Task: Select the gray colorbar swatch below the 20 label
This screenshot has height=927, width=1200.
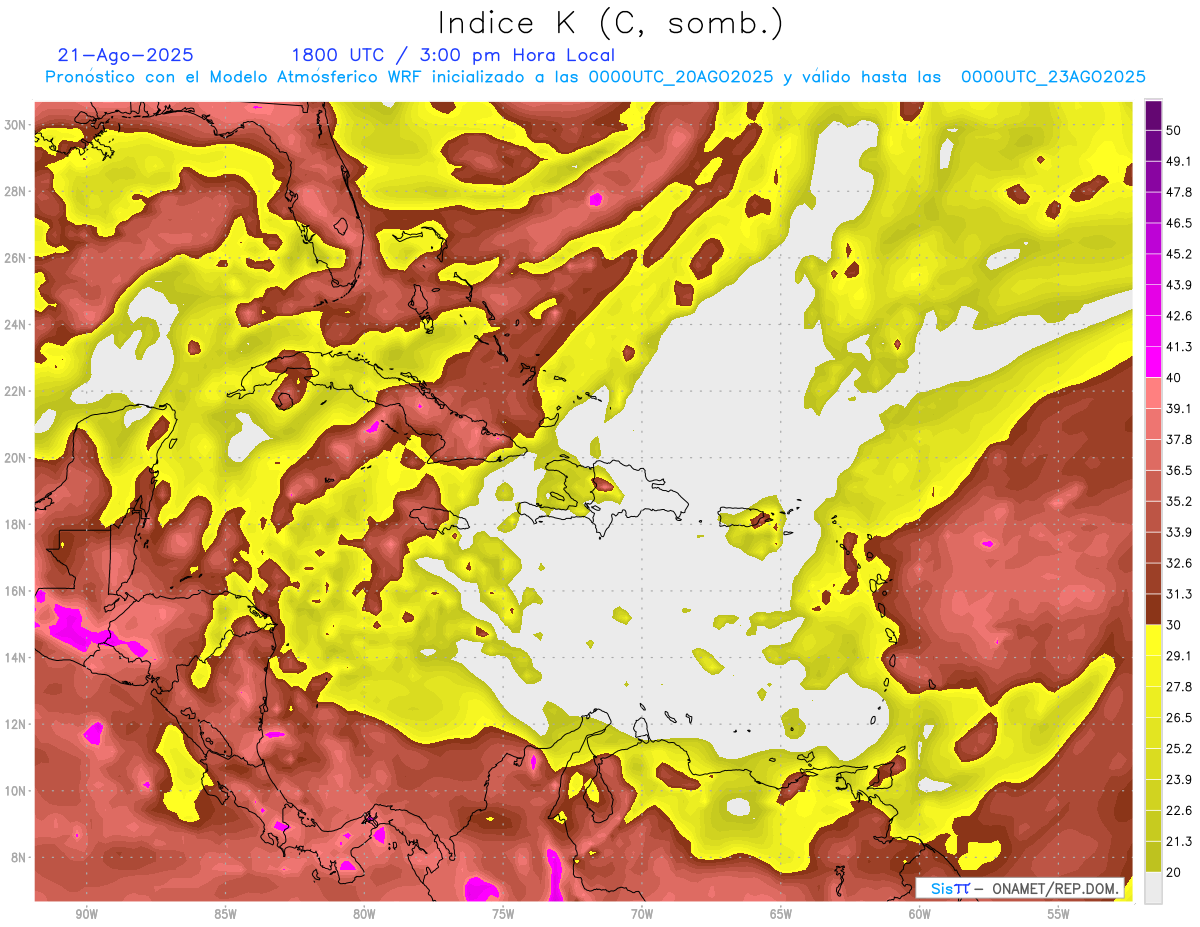Action: click(1154, 887)
